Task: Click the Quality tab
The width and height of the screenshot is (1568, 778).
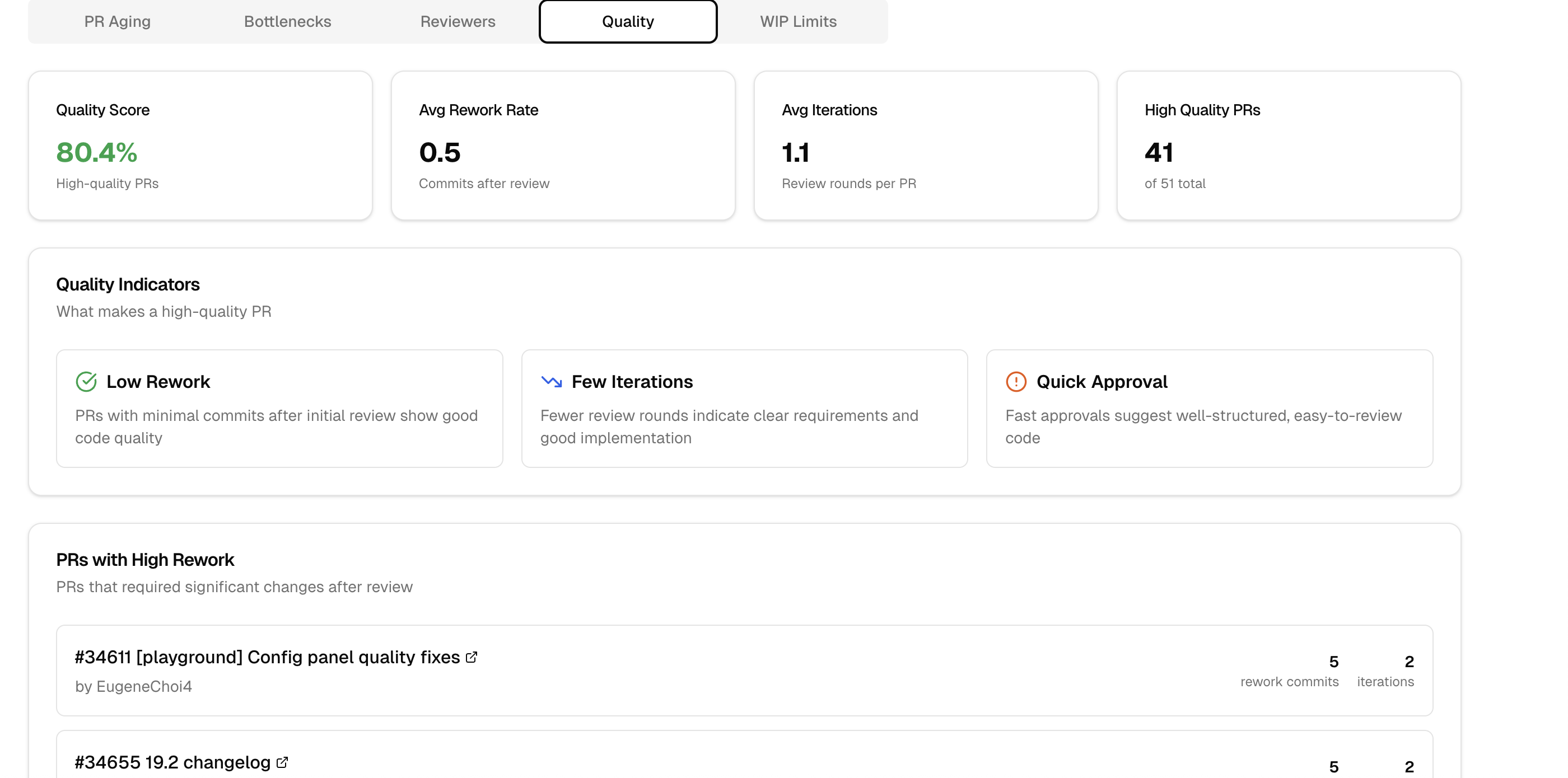Action: click(628, 21)
